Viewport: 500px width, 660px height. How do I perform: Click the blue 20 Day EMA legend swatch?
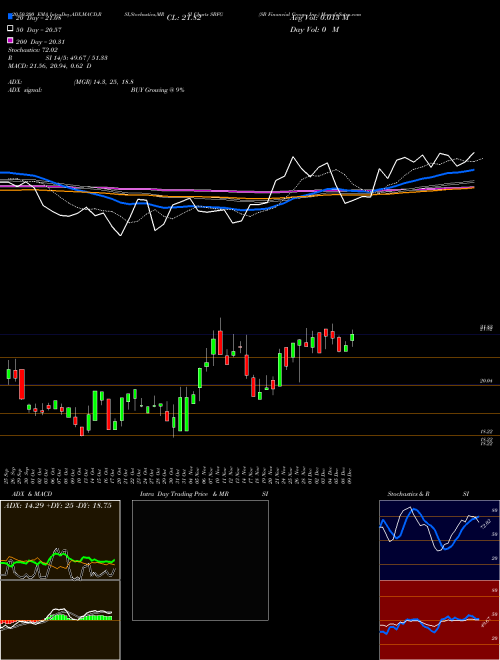pos(10,16)
